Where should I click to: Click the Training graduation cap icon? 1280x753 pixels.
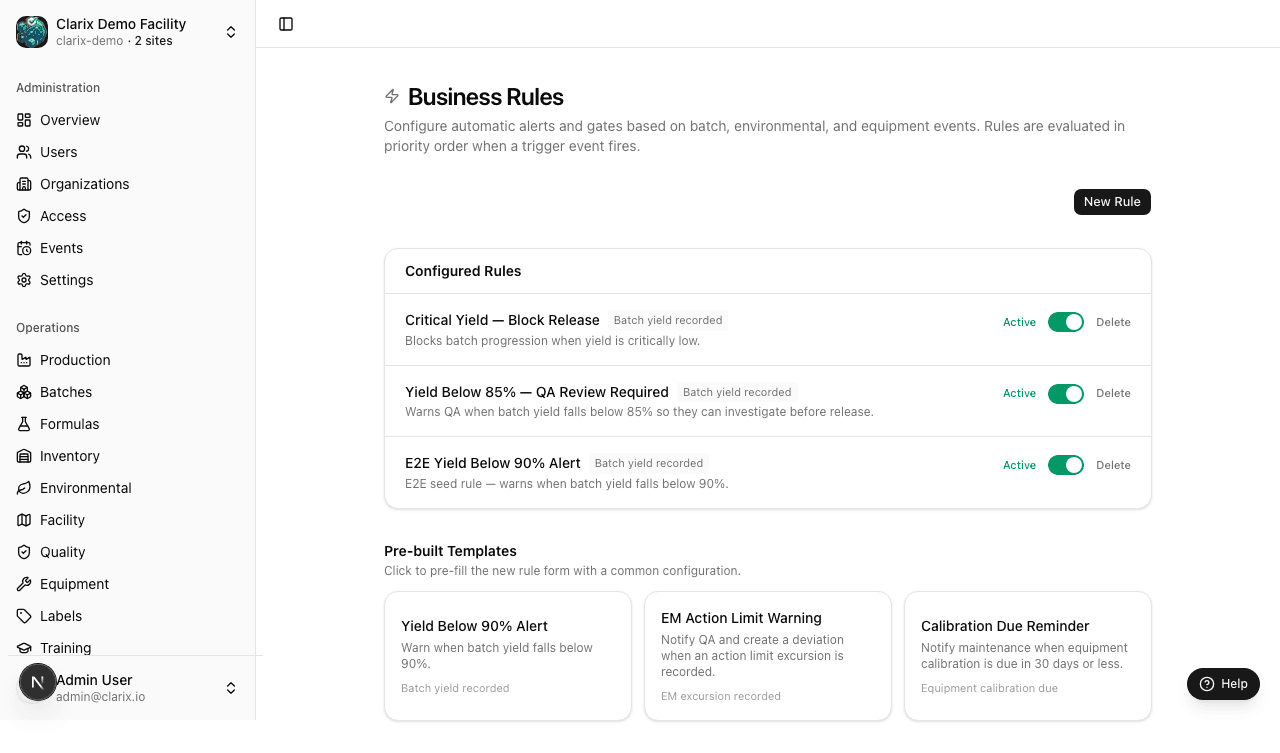24,648
